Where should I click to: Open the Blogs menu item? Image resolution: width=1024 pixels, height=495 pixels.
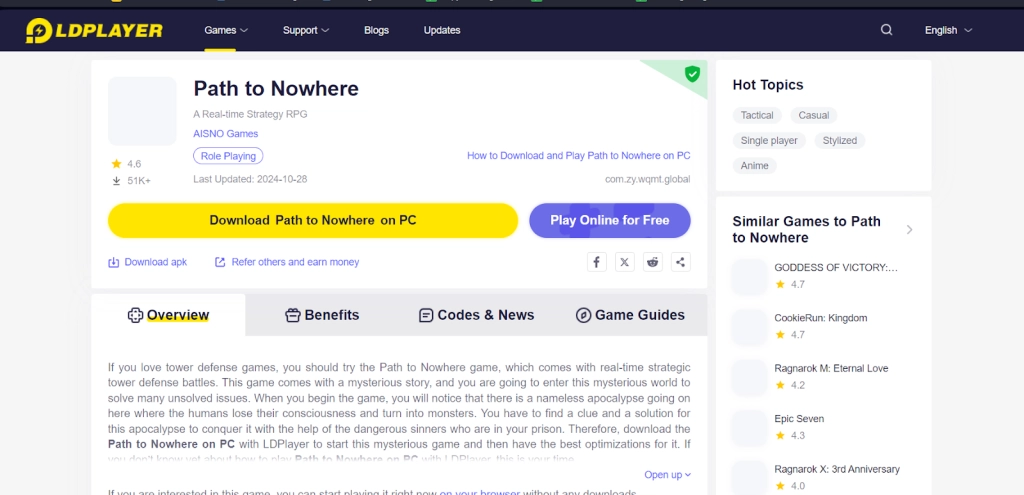click(376, 30)
